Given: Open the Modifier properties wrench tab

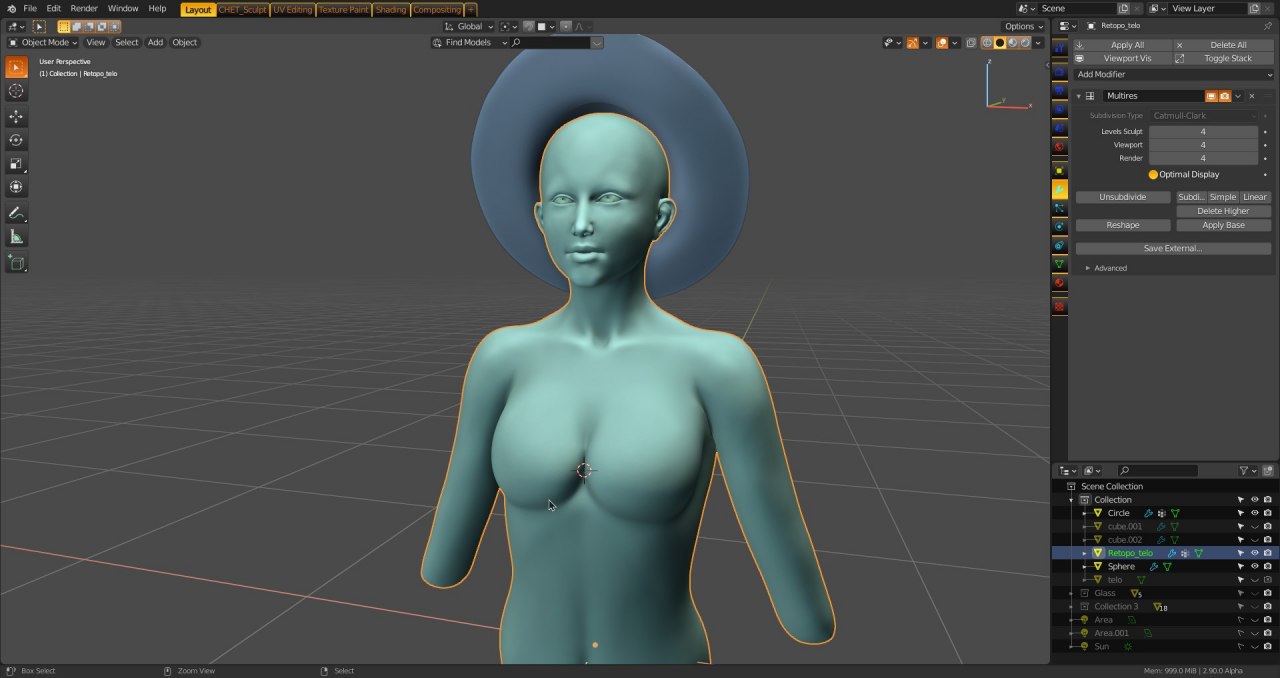Looking at the screenshot, I should pos(1060,189).
